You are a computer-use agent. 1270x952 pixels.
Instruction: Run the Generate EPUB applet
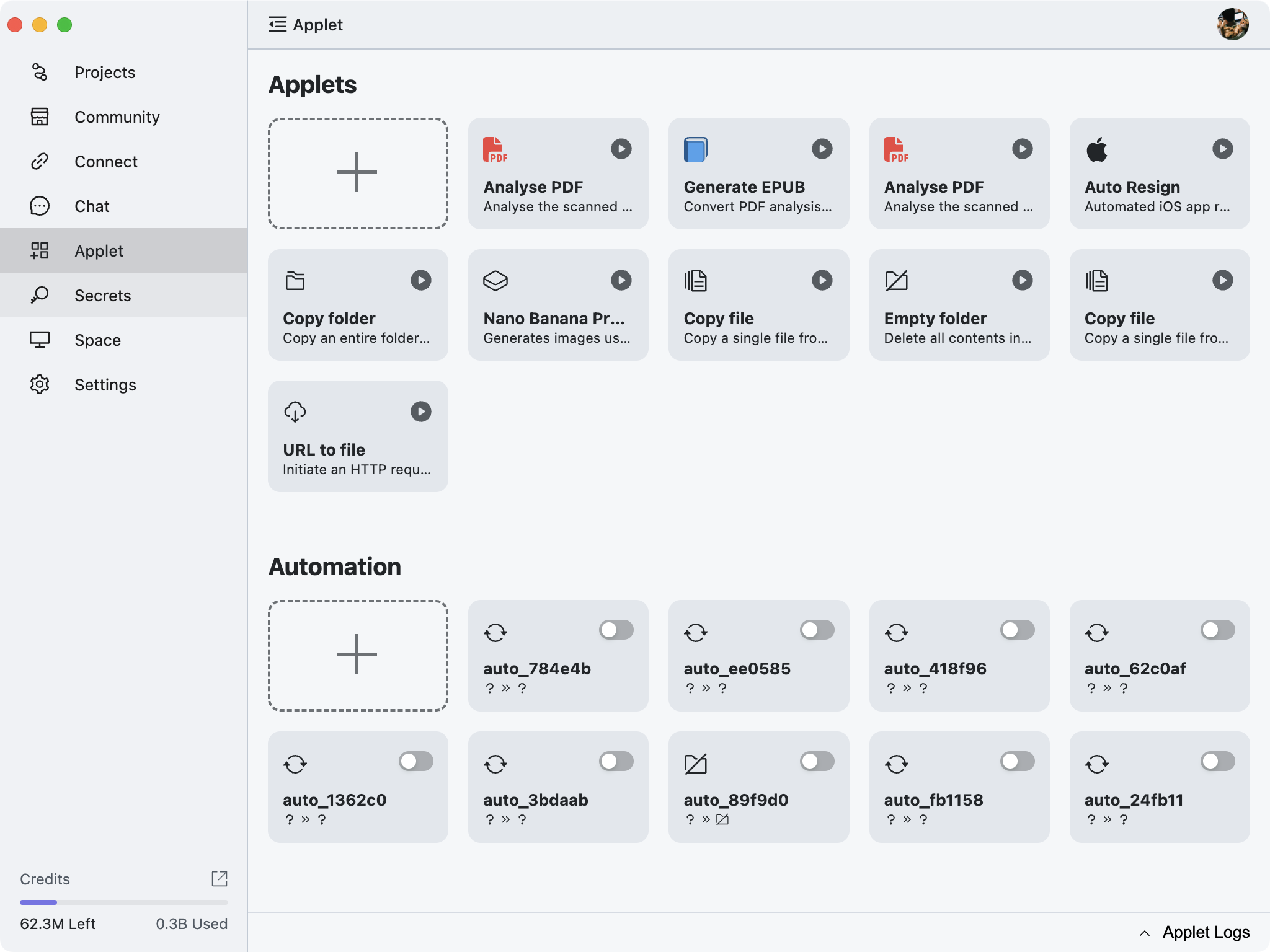822,149
